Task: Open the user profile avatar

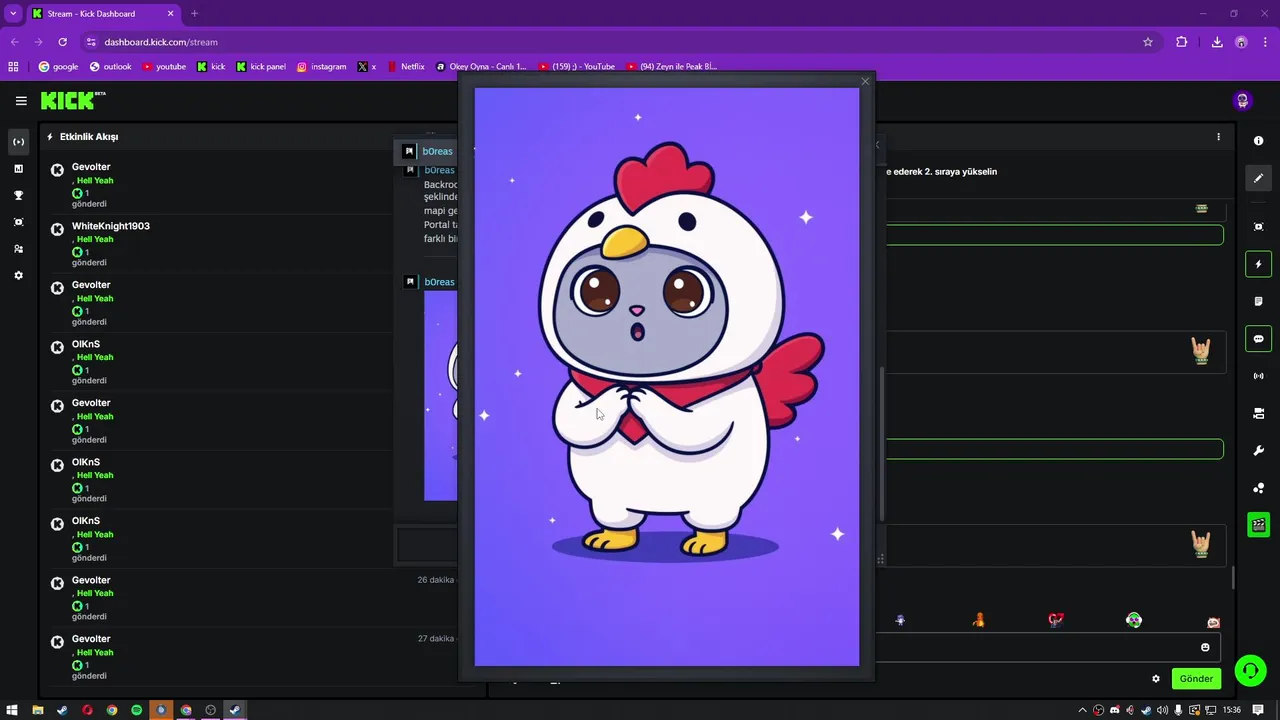Action: coord(1243,101)
